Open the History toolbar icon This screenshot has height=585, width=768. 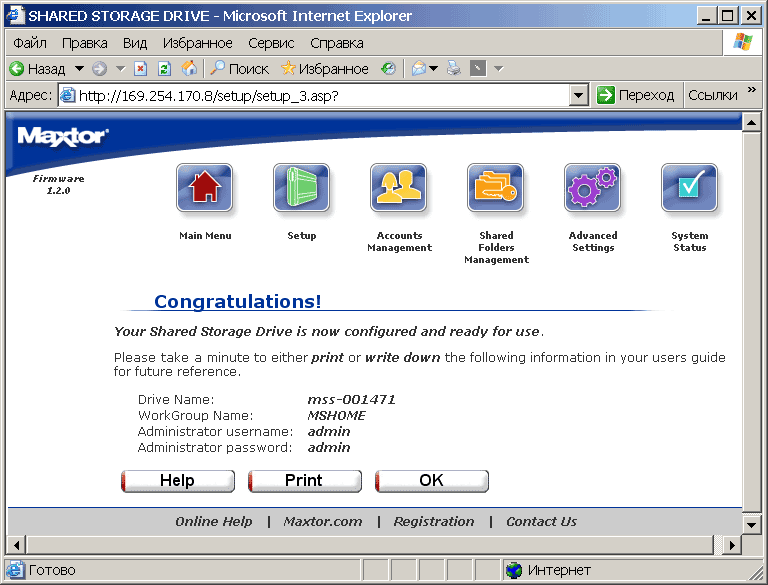(x=388, y=69)
